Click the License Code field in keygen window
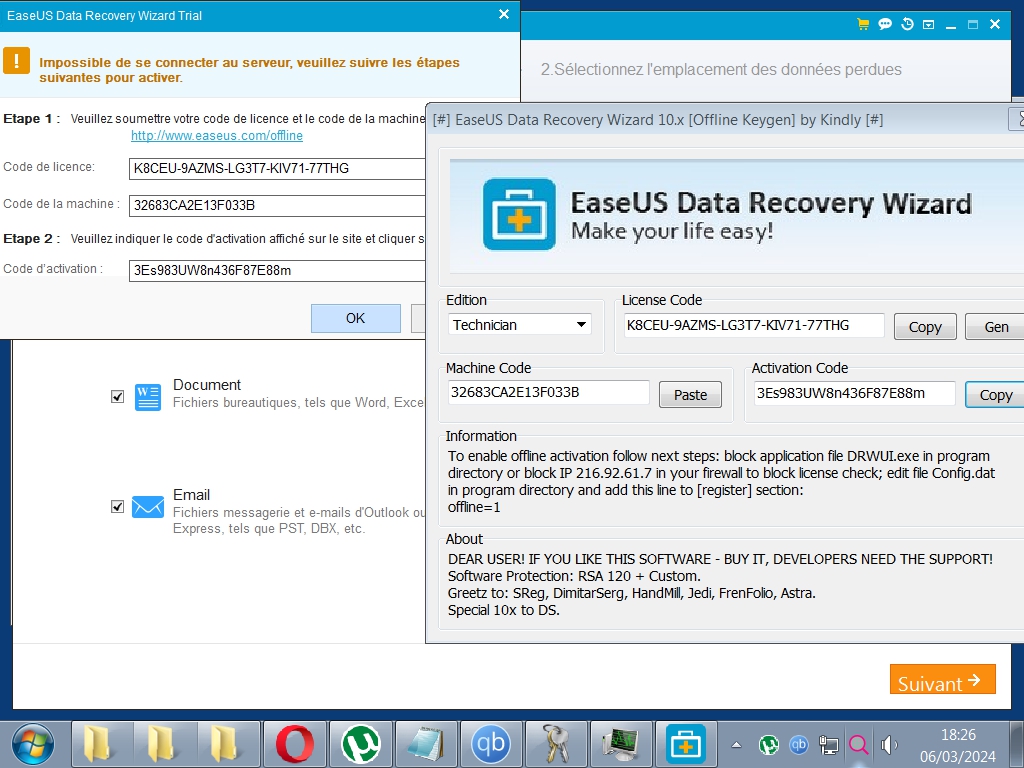This screenshot has height=768, width=1024. (x=754, y=325)
